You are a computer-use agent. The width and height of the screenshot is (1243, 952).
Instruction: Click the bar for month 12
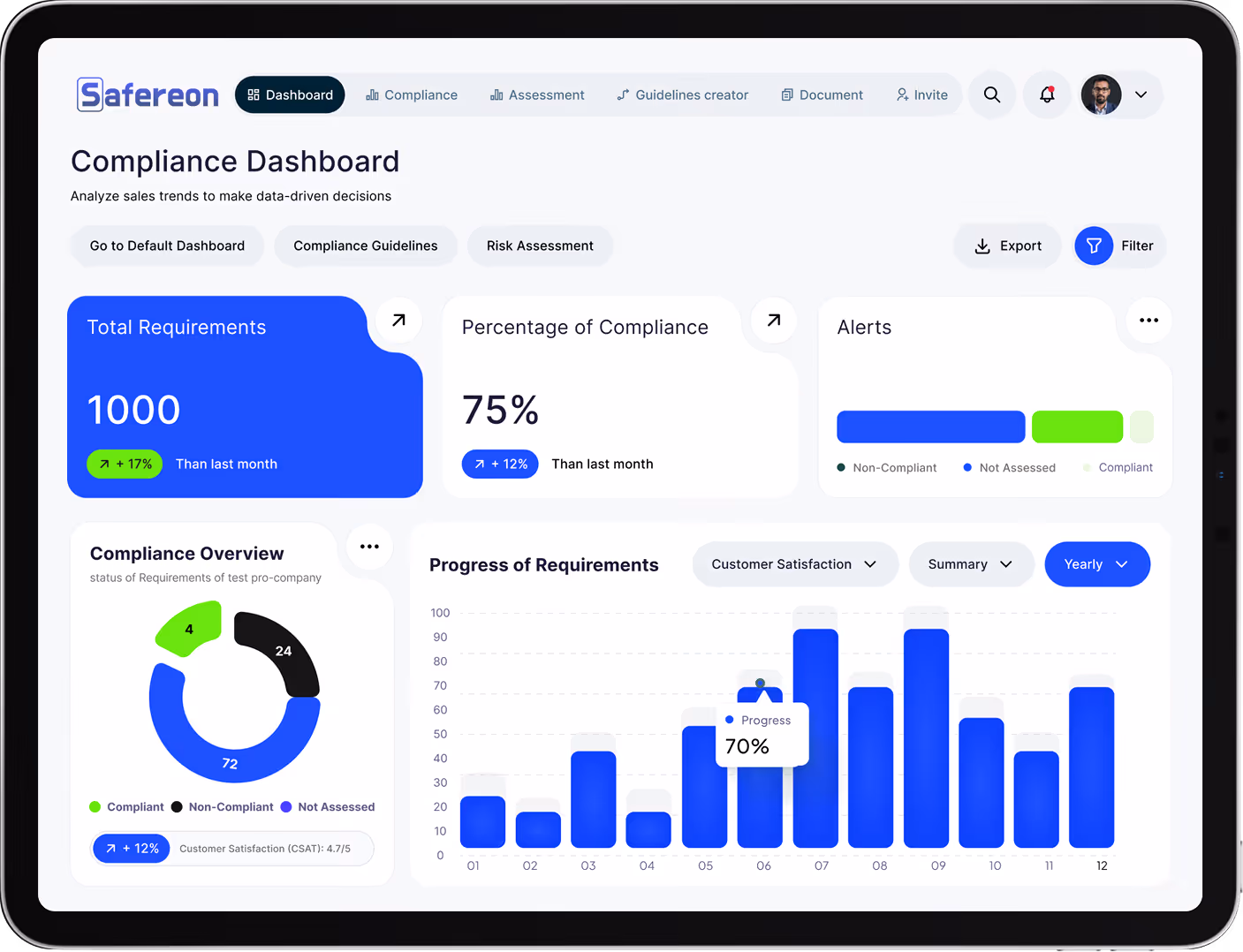point(1092,767)
